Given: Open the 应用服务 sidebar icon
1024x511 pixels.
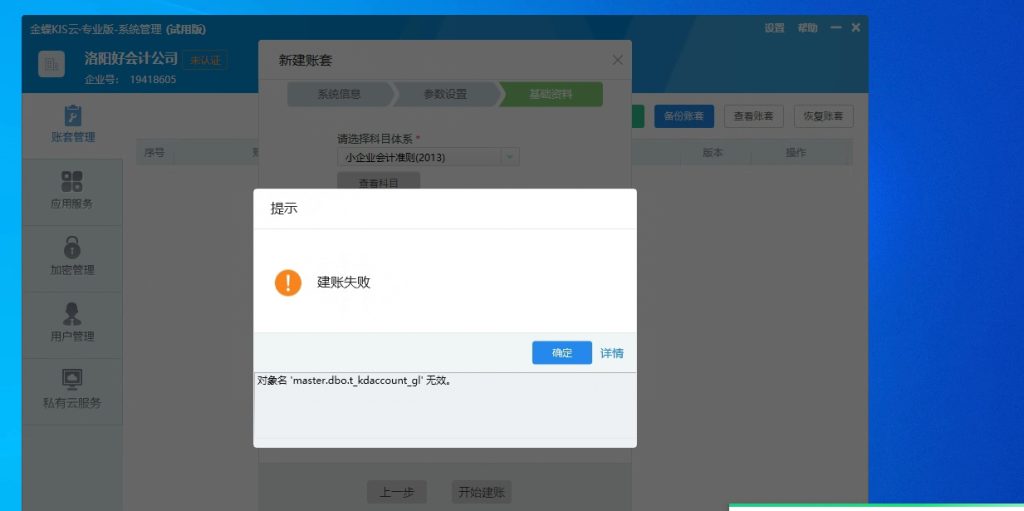Looking at the screenshot, I should pyautogui.click(x=72, y=182).
